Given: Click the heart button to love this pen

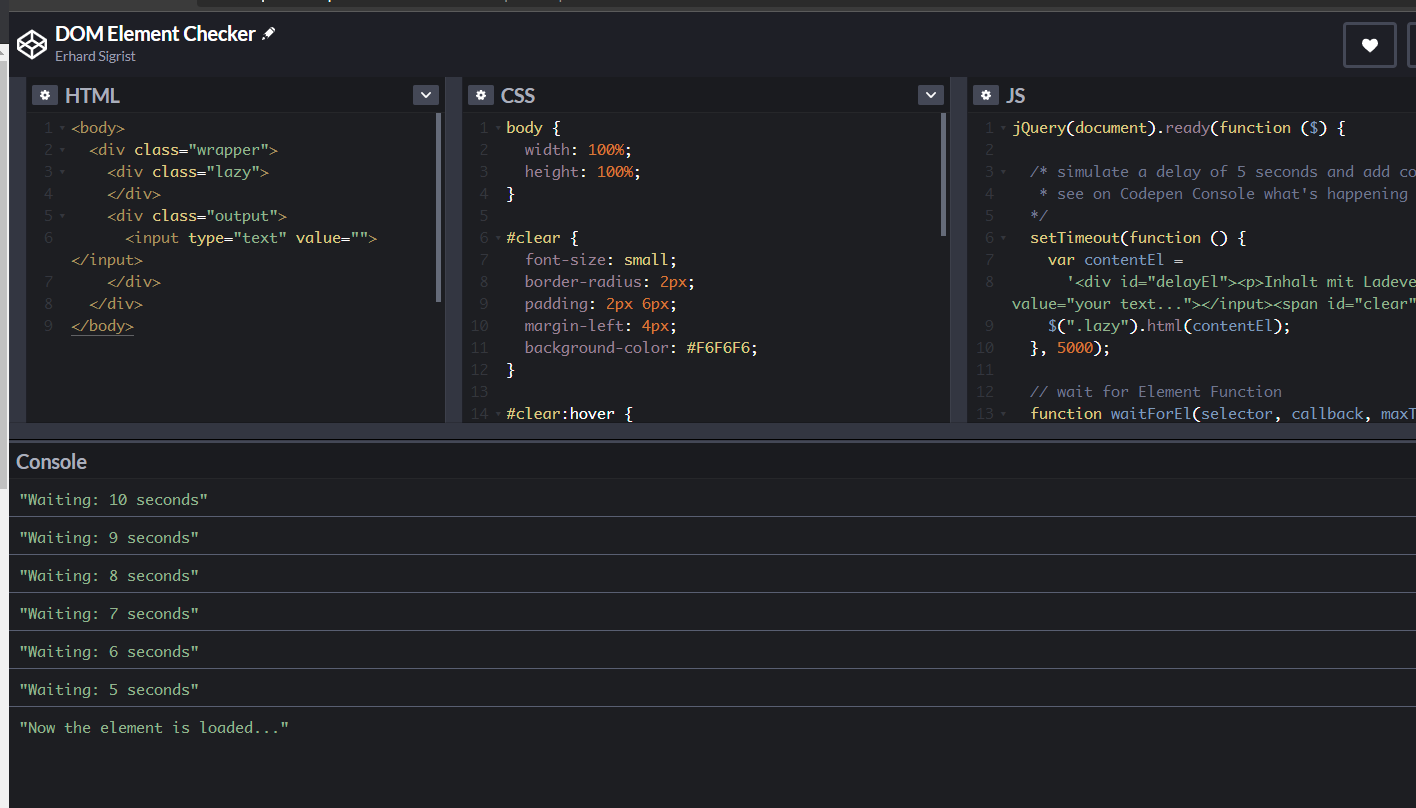Looking at the screenshot, I should (1369, 45).
